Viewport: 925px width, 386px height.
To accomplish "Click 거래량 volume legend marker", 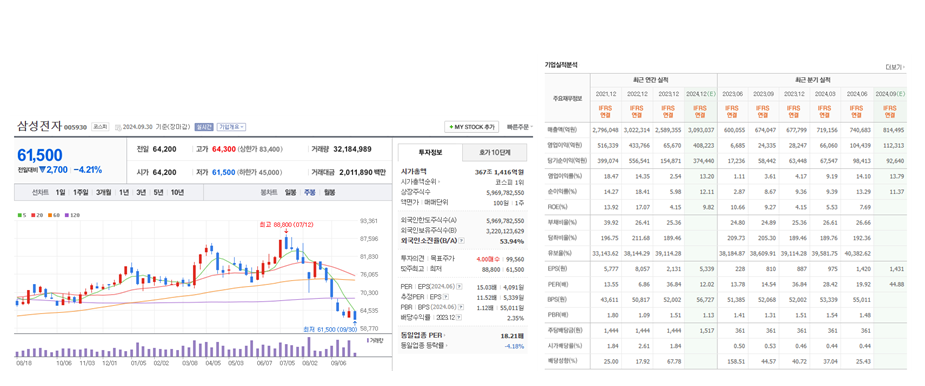I will (375, 341).
